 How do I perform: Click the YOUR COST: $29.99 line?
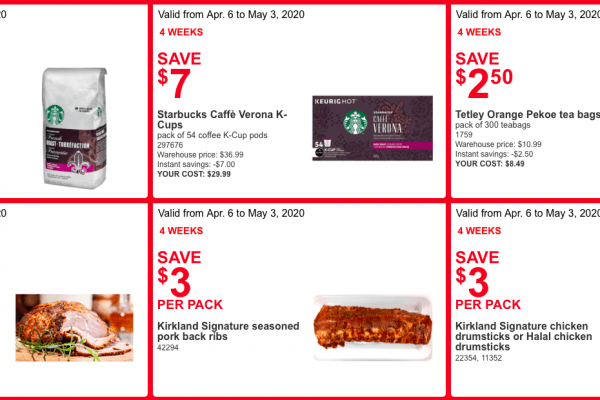click(x=194, y=174)
